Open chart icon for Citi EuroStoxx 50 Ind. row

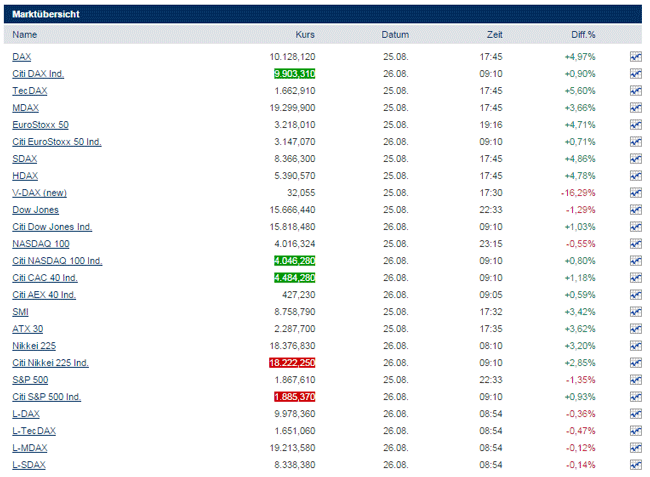[x=635, y=142]
